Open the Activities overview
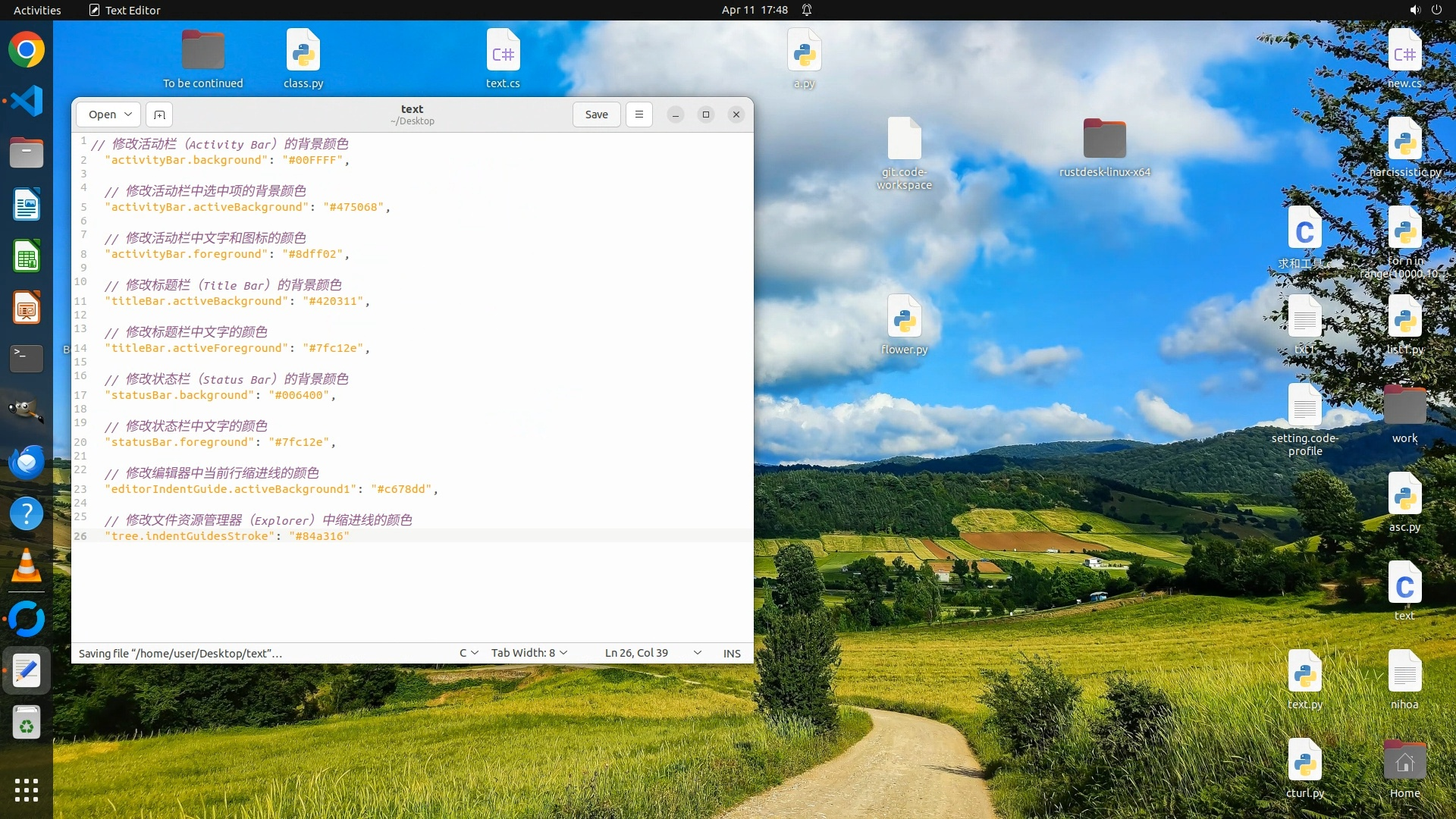The height and width of the screenshot is (819, 1456). 37,10
